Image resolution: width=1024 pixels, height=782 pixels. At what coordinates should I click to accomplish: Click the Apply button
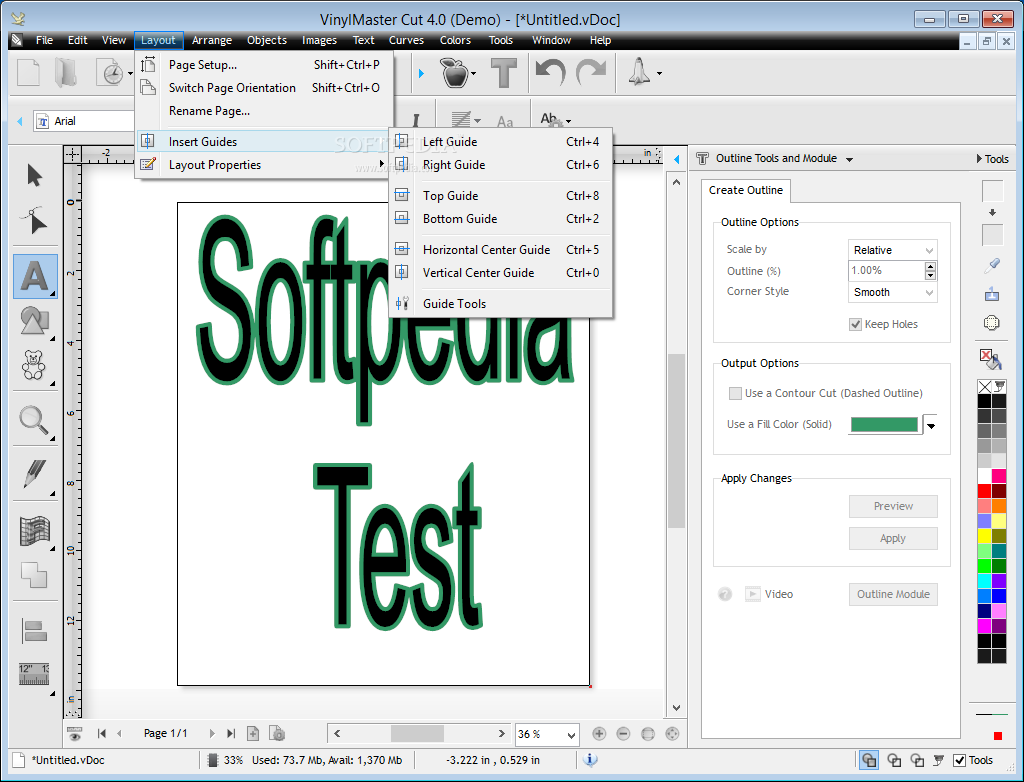(x=893, y=538)
